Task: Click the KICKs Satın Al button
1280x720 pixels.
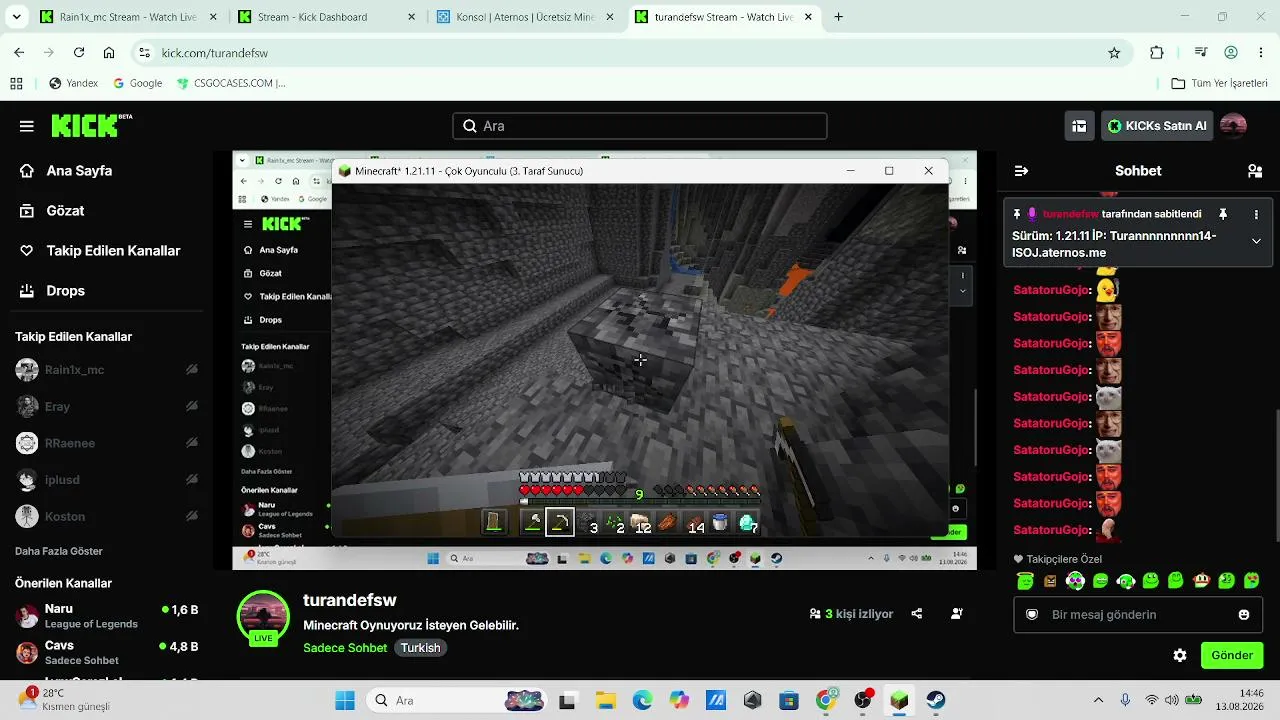Action: 1157,126
